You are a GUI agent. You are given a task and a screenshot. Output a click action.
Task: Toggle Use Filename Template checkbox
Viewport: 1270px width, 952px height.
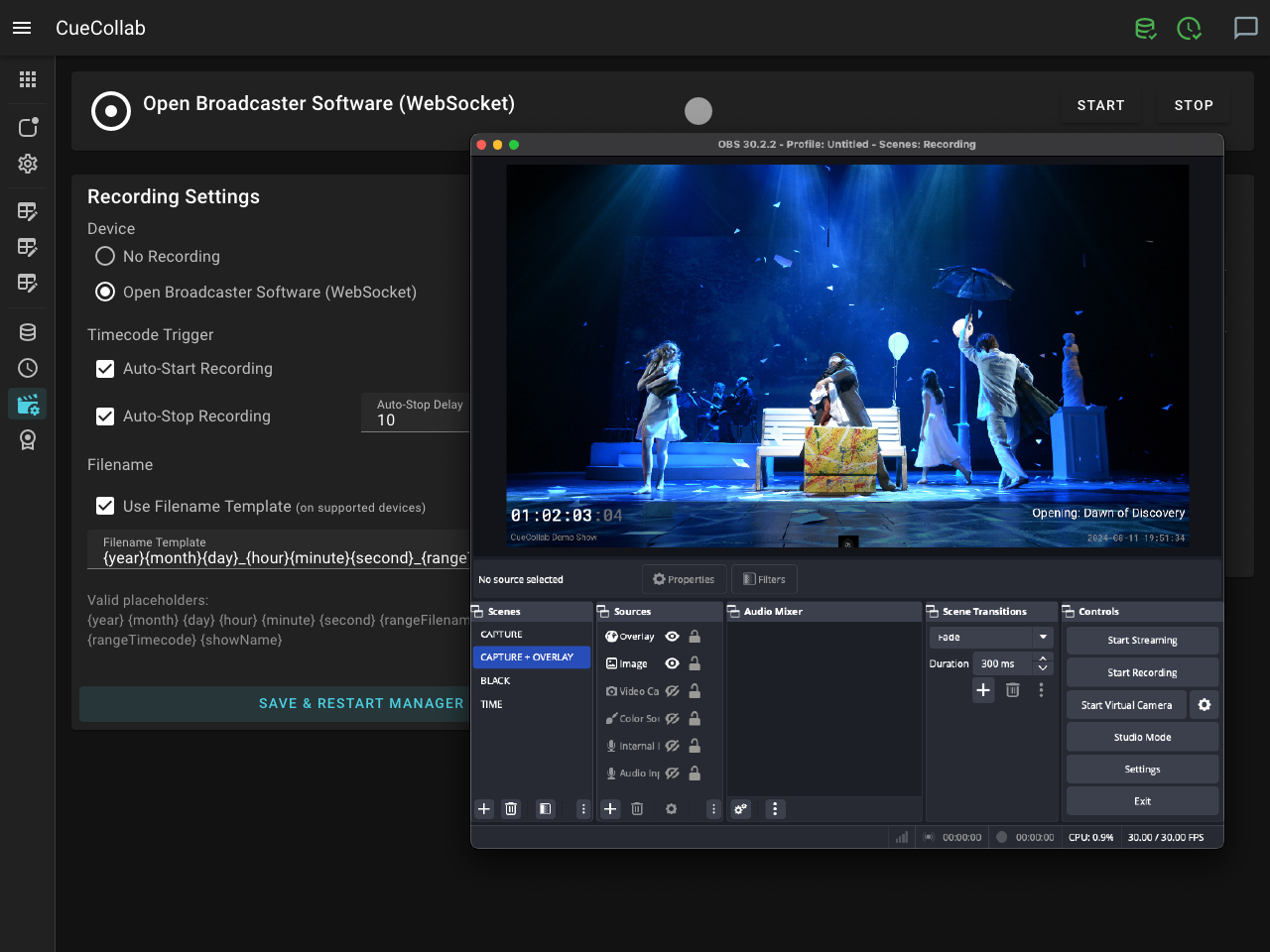click(105, 506)
